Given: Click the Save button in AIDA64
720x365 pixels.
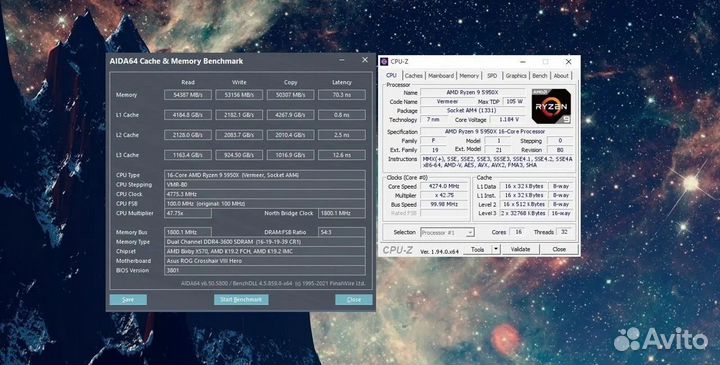Looking at the screenshot, I should click(x=128, y=300).
